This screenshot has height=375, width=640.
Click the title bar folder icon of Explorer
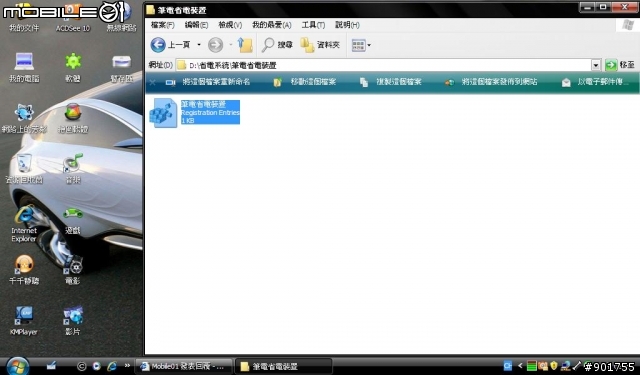[x=150, y=10]
